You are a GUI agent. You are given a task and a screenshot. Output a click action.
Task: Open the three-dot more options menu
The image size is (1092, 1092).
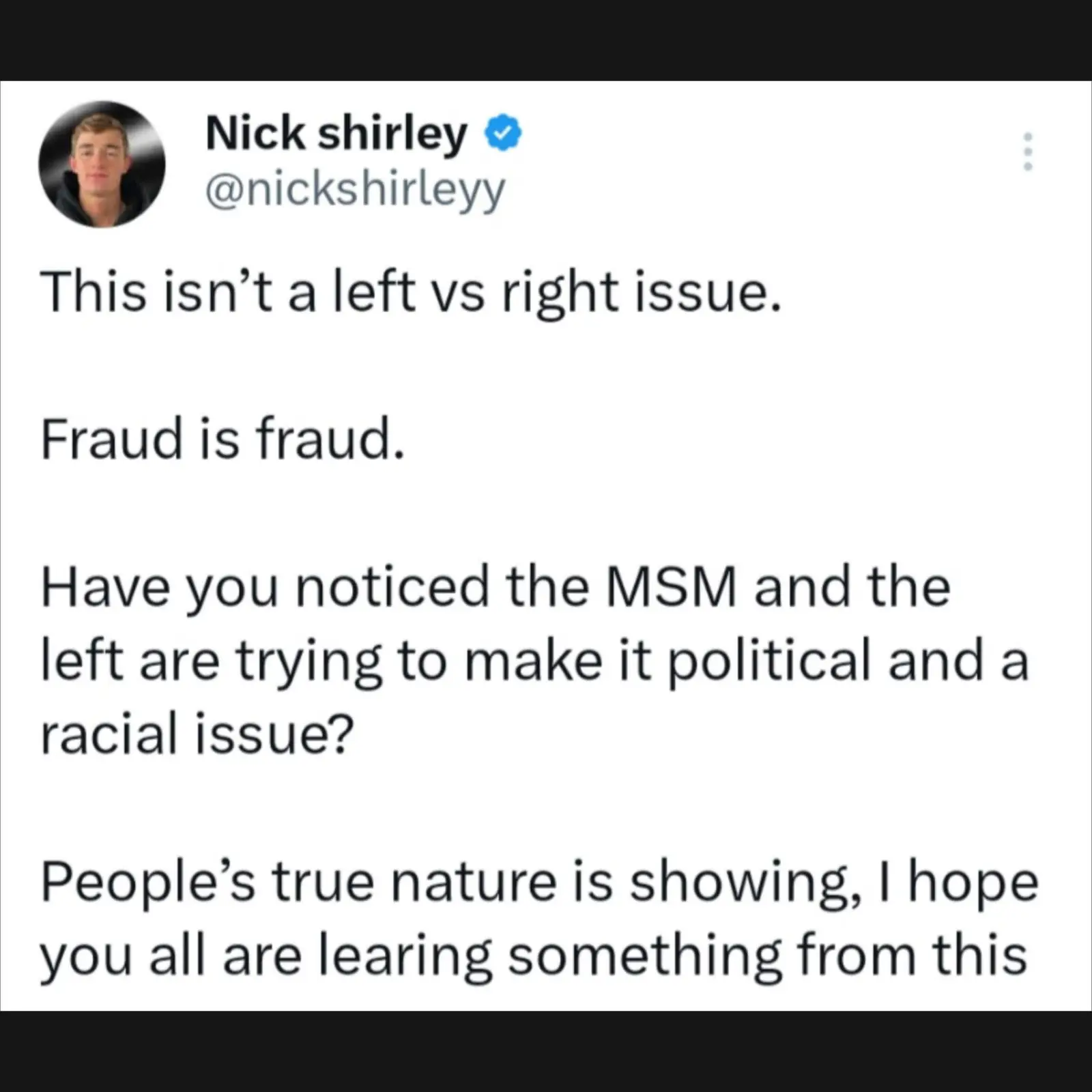tap(1028, 152)
